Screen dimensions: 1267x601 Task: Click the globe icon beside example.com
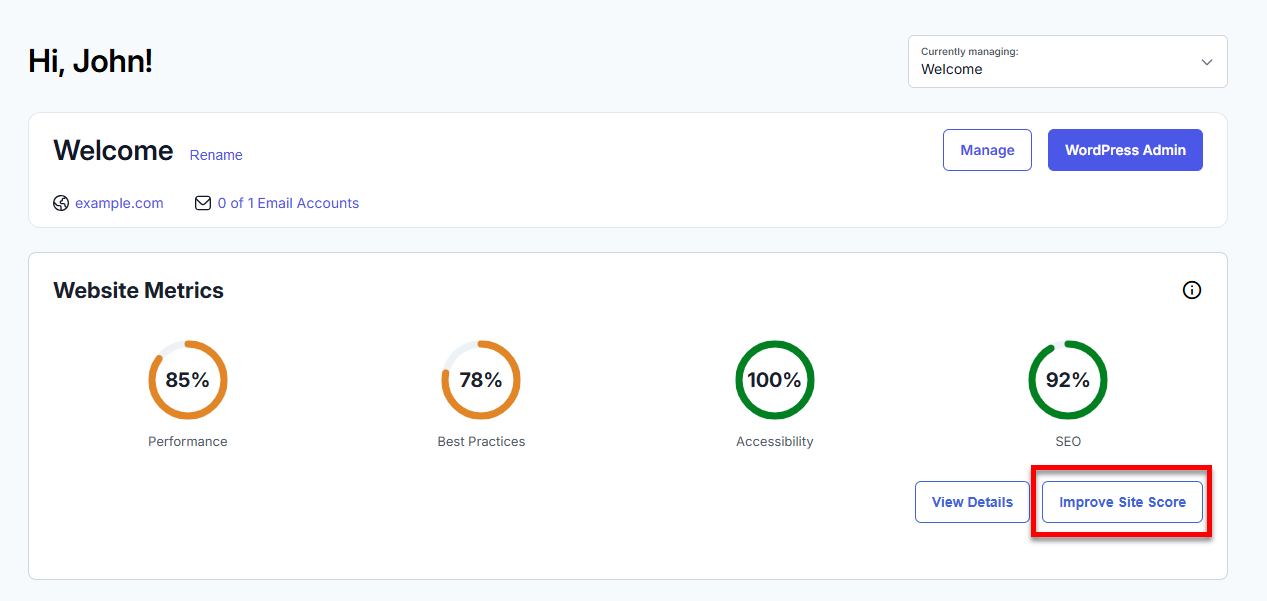tap(61, 203)
